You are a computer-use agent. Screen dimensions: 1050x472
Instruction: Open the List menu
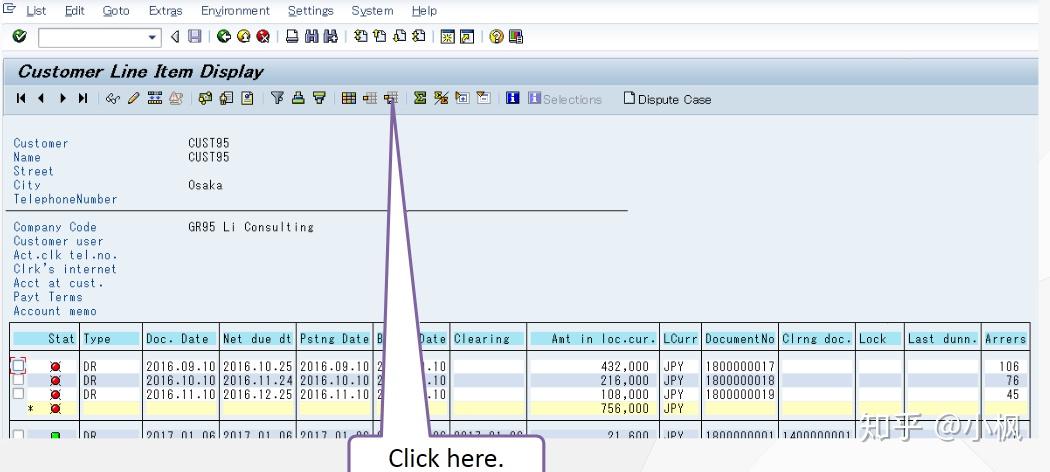(x=36, y=11)
